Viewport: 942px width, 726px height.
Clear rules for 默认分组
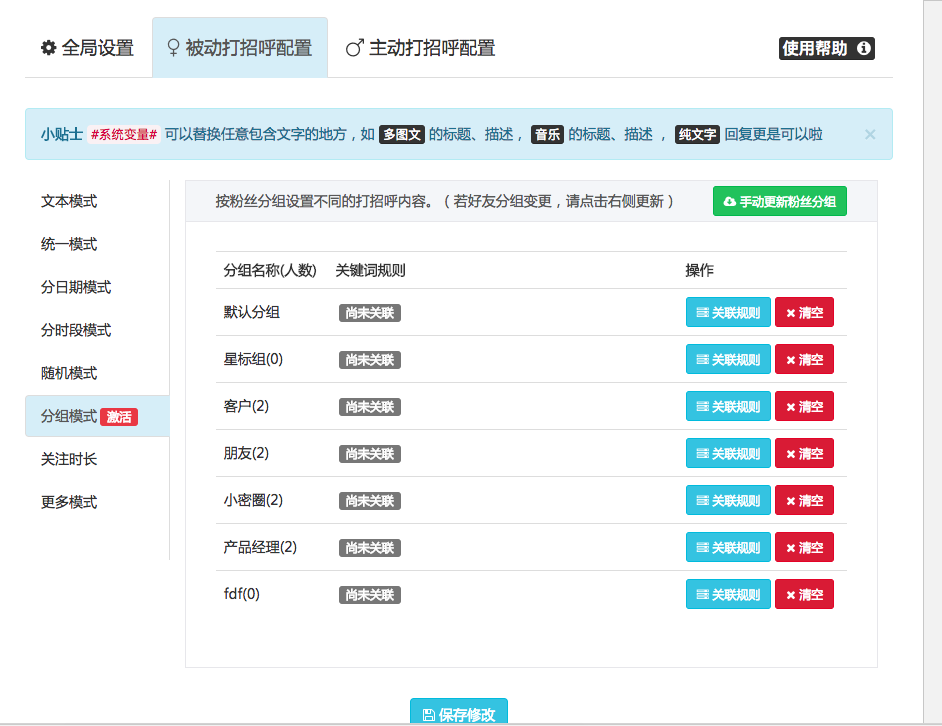pos(804,313)
